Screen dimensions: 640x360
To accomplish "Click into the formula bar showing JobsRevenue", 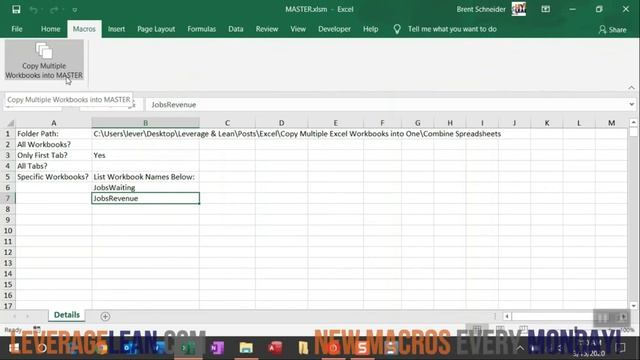I will click(386, 105).
